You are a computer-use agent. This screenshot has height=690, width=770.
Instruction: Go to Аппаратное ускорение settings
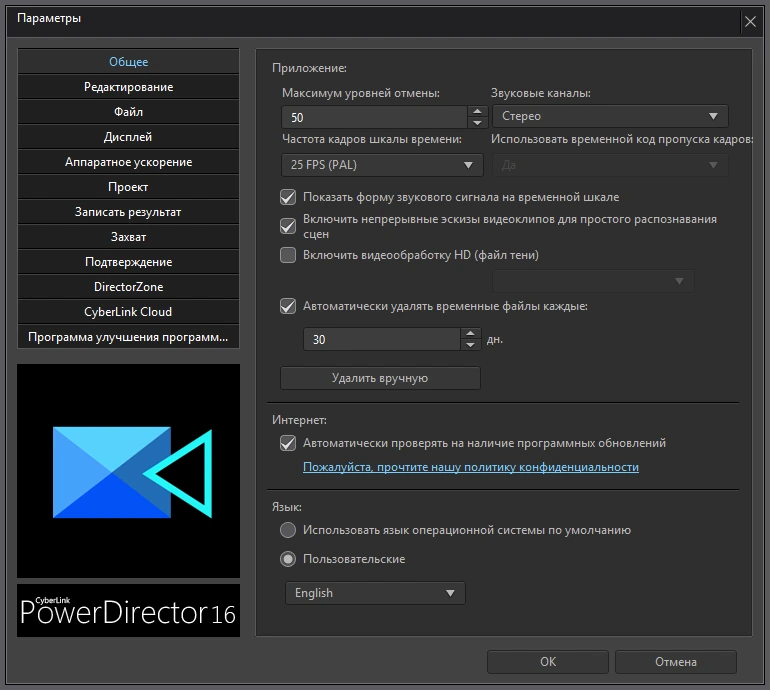coord(128,162)
